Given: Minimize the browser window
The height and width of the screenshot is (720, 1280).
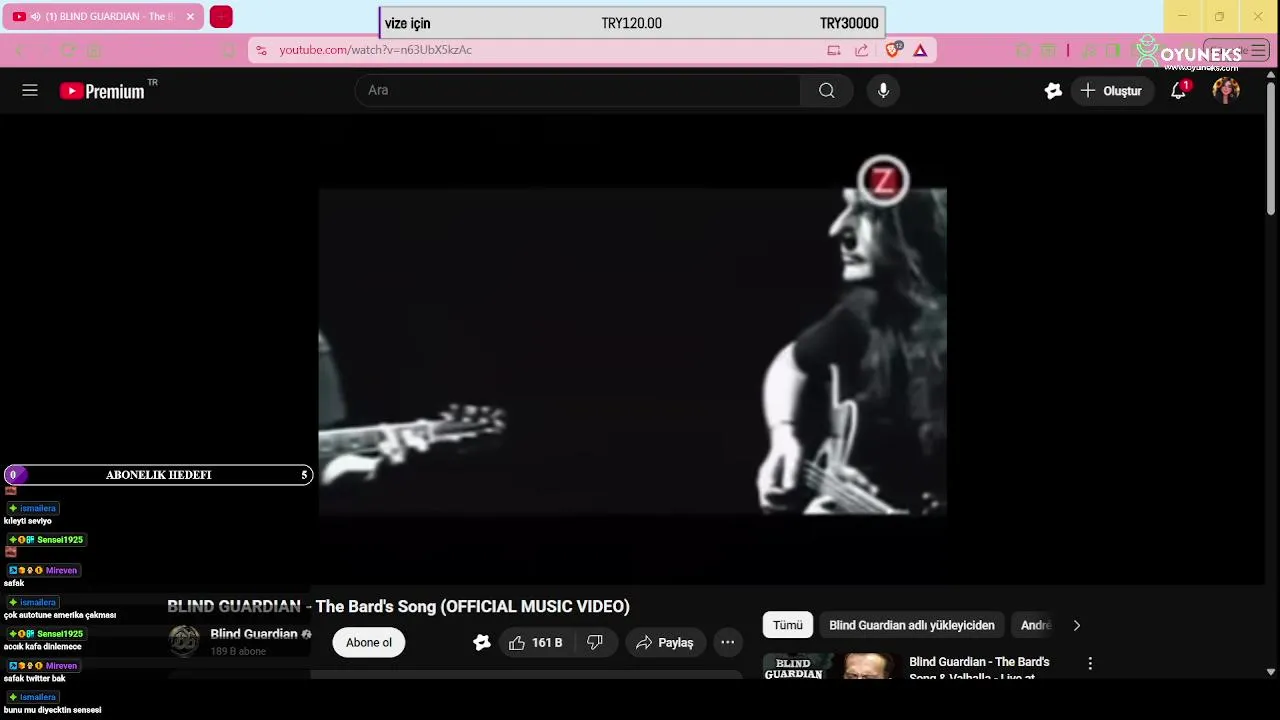Looking at the screenshot, I should pyautogui.click(x=1182, y=16).
